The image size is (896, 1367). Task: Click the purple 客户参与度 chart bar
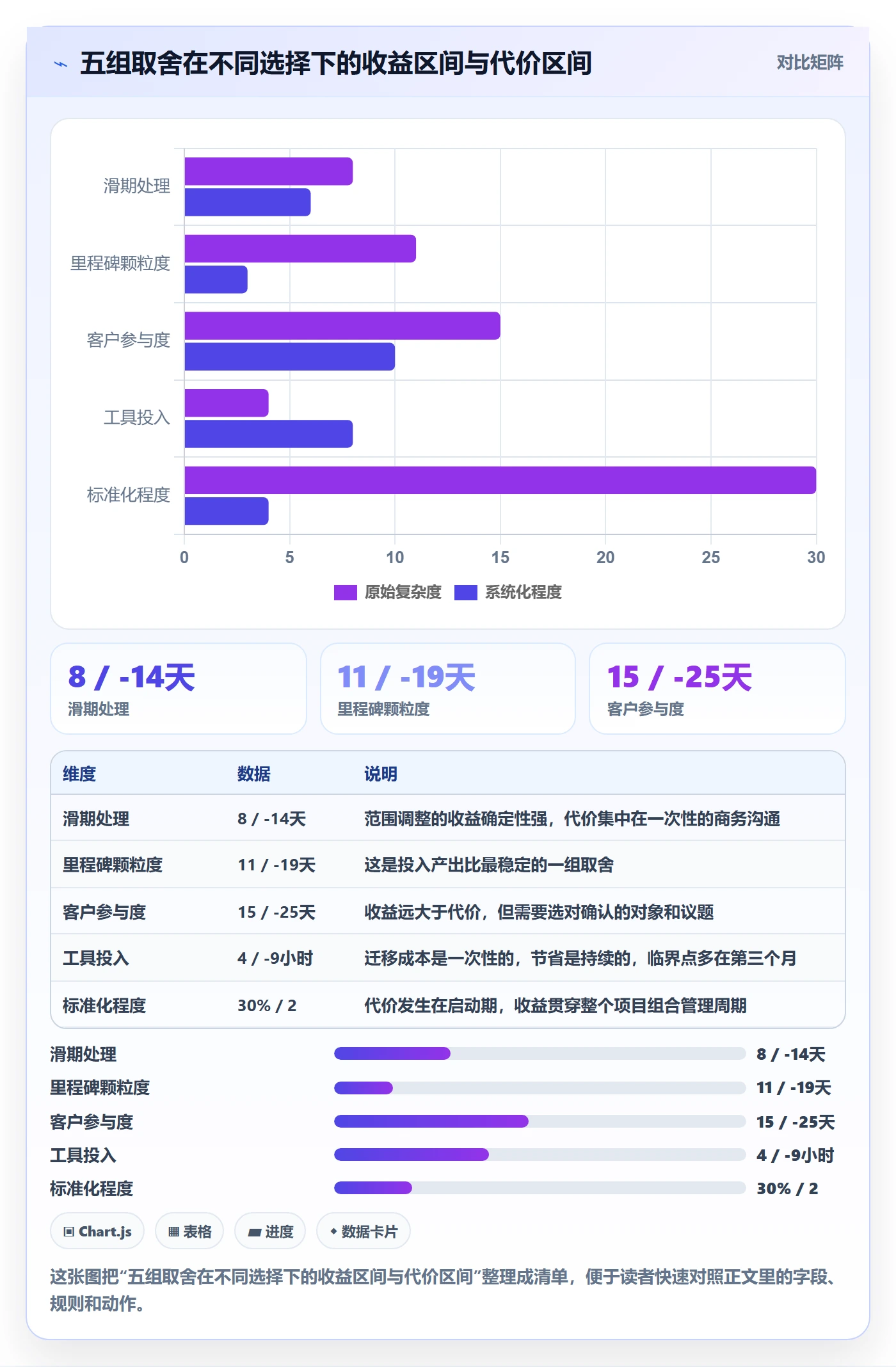(x=342, y=326)
